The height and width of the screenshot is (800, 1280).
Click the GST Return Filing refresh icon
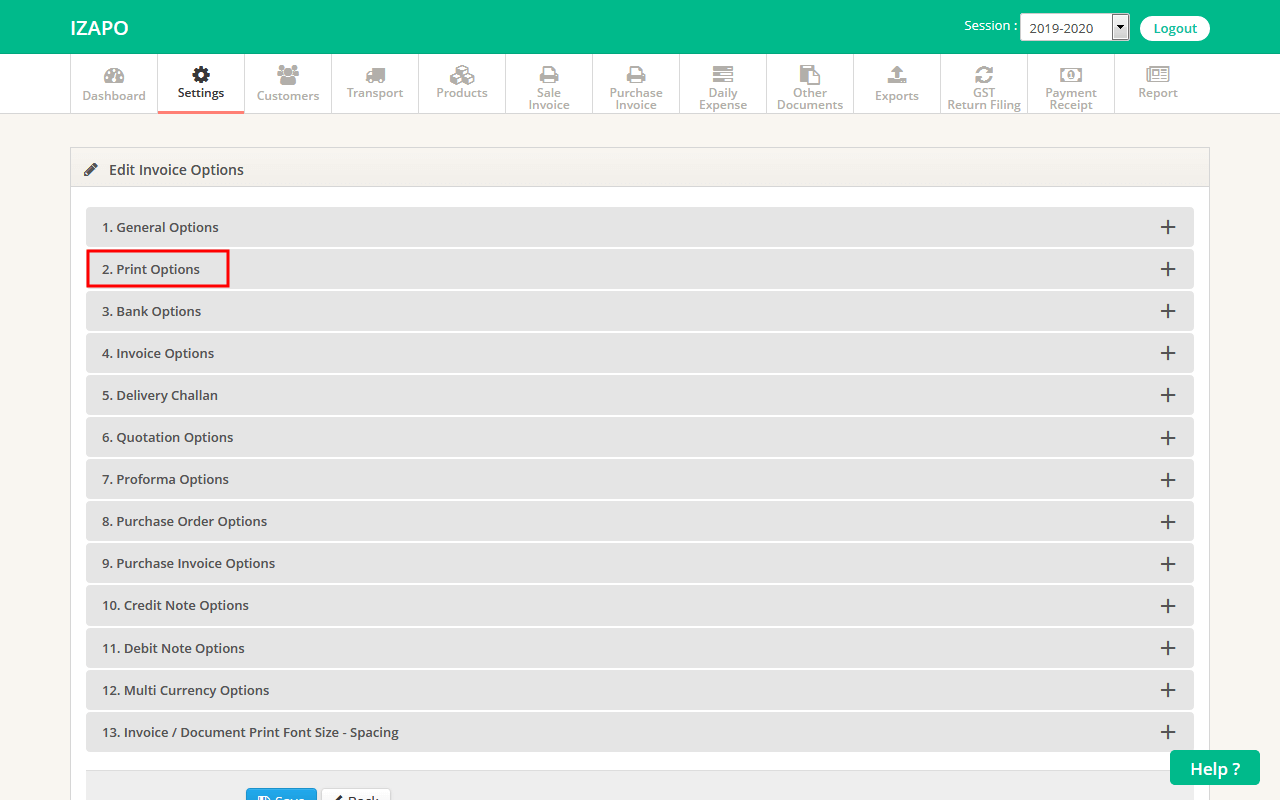click(x=984, y=74)
